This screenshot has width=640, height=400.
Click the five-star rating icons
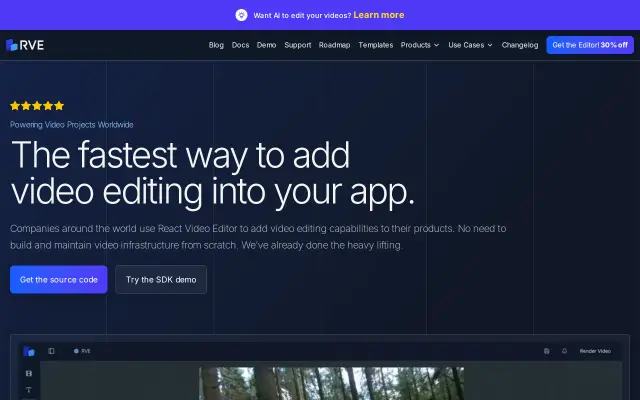coord(37,106)
